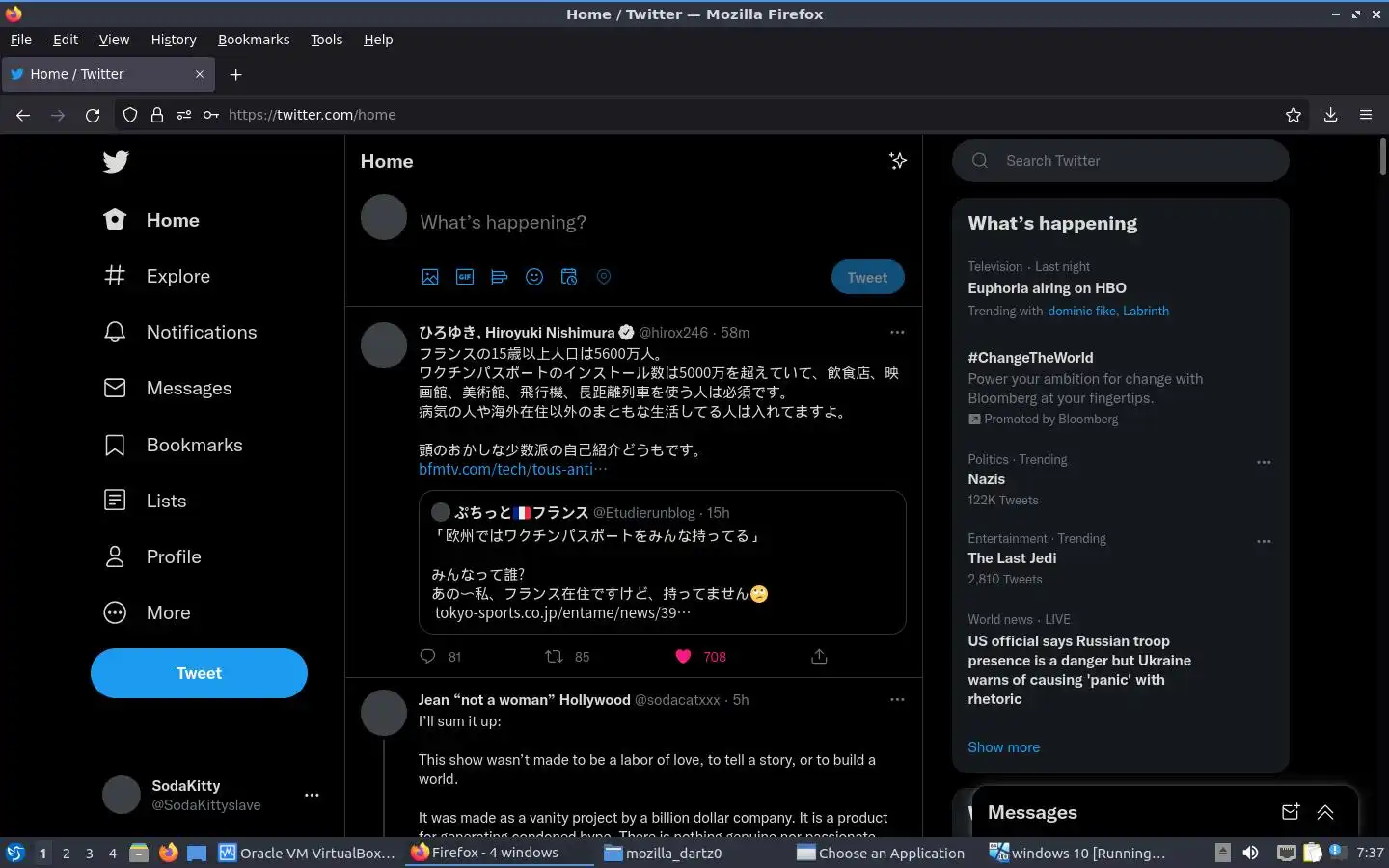Open Oracle VM VirtualBox taskbar entry
This screenshot has width=1389, height=868.
pos(307,853)
